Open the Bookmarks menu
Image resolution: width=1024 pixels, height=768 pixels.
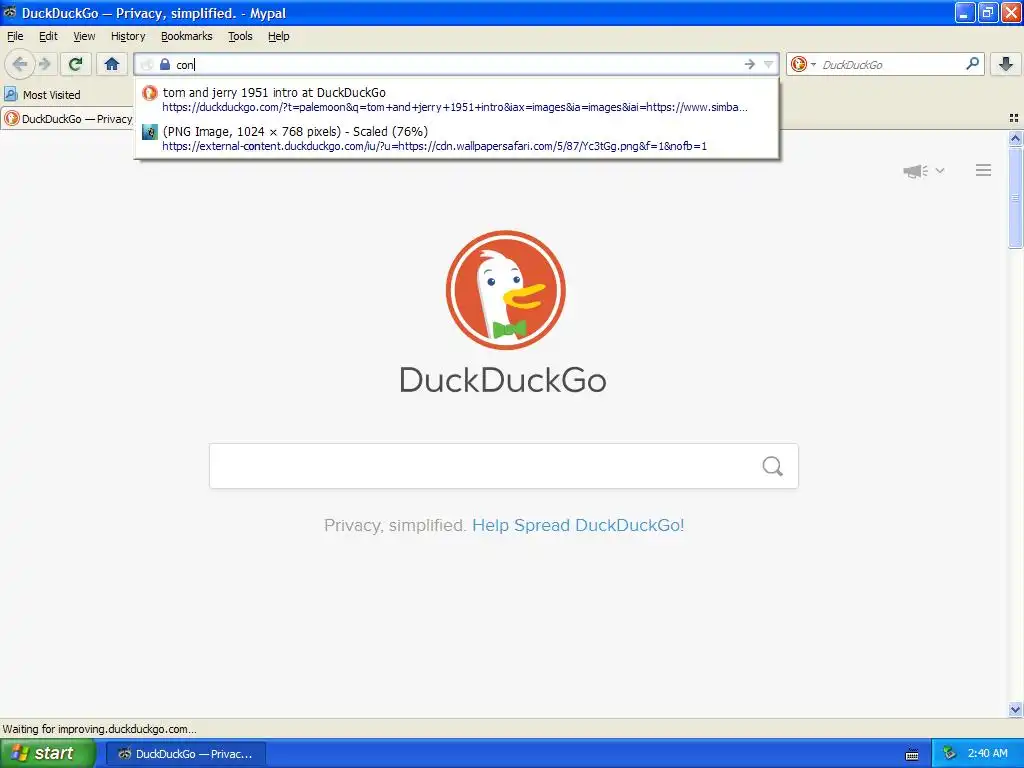tap(187, 36)
